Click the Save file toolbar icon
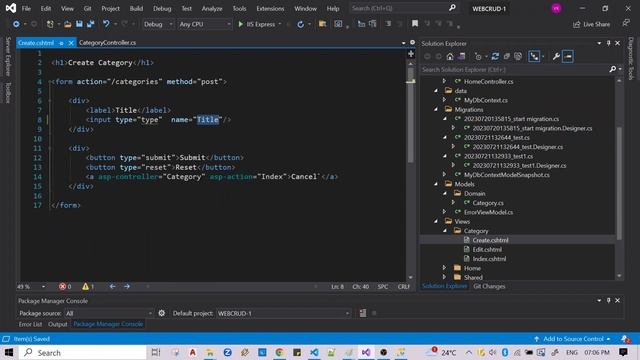This screenshot has width=640, height=360. (x=79, y=24)
